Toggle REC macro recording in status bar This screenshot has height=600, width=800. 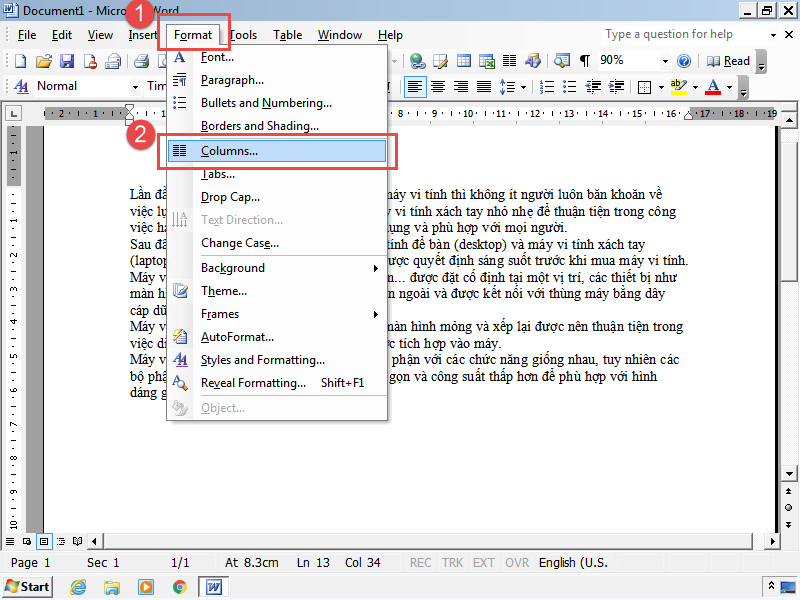[420, 563]
